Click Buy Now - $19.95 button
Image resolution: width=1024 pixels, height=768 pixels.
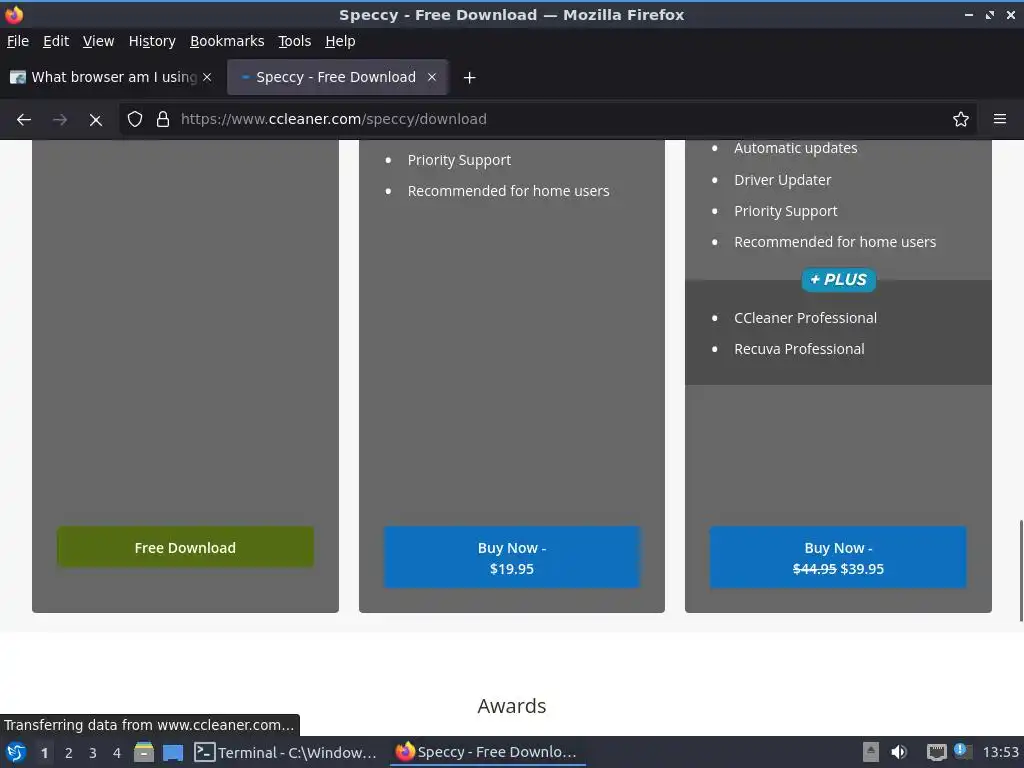[511, 558]
